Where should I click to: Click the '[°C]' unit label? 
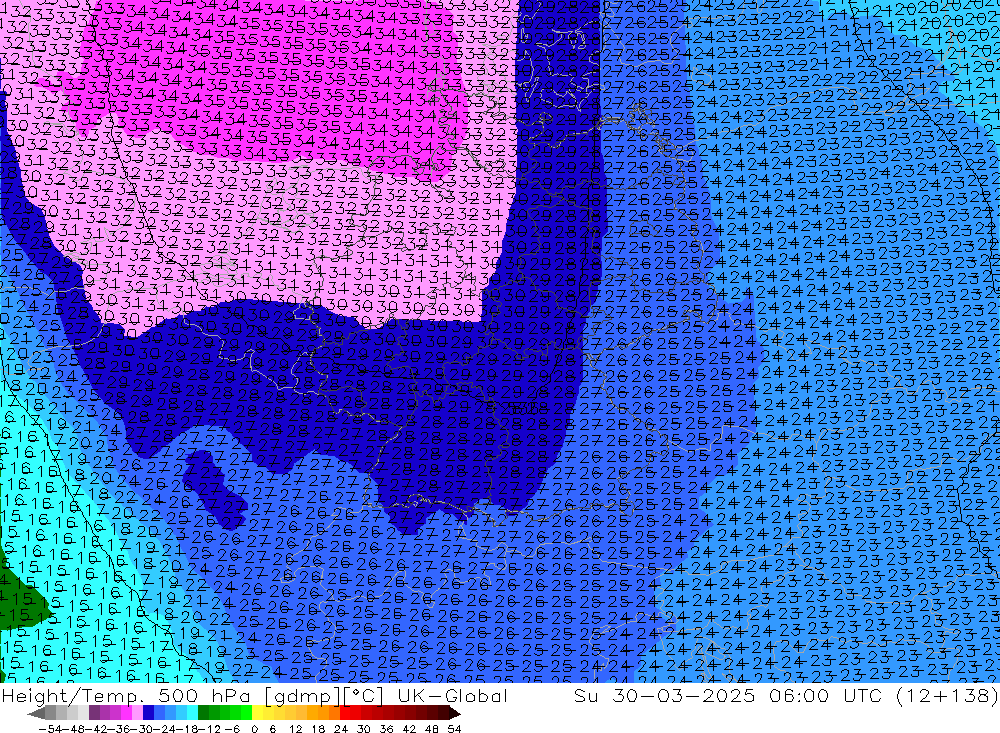point(363,696)
